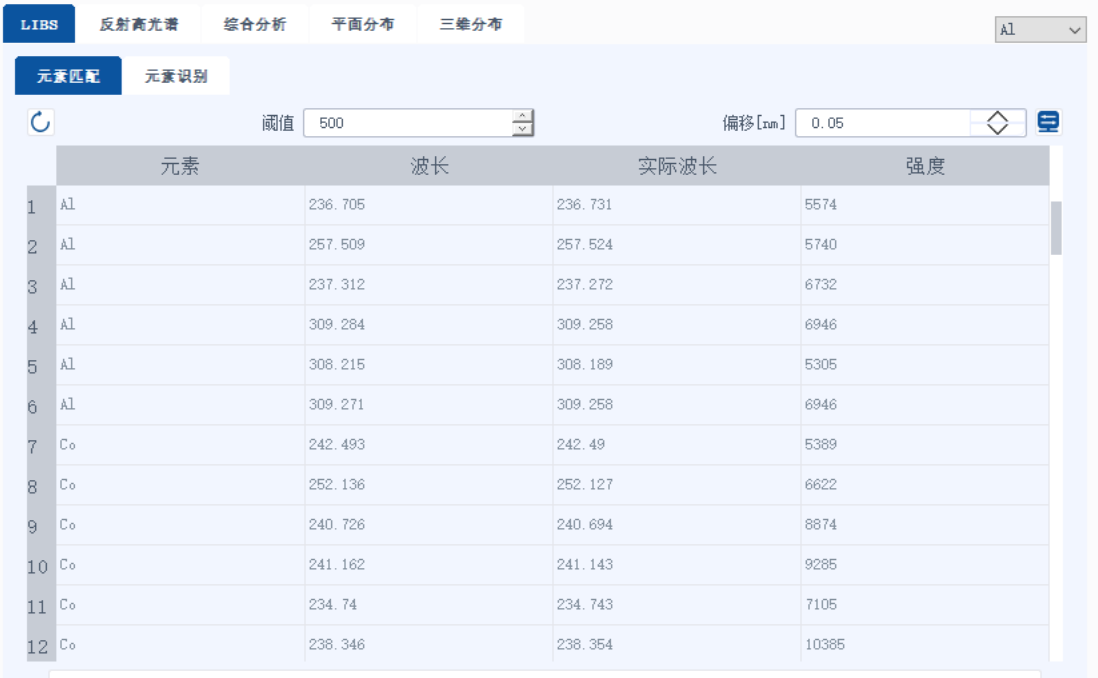Select the 平面分布 tab
The width and height of the screenshot is (1098, 678).
[x=362, y=24]
